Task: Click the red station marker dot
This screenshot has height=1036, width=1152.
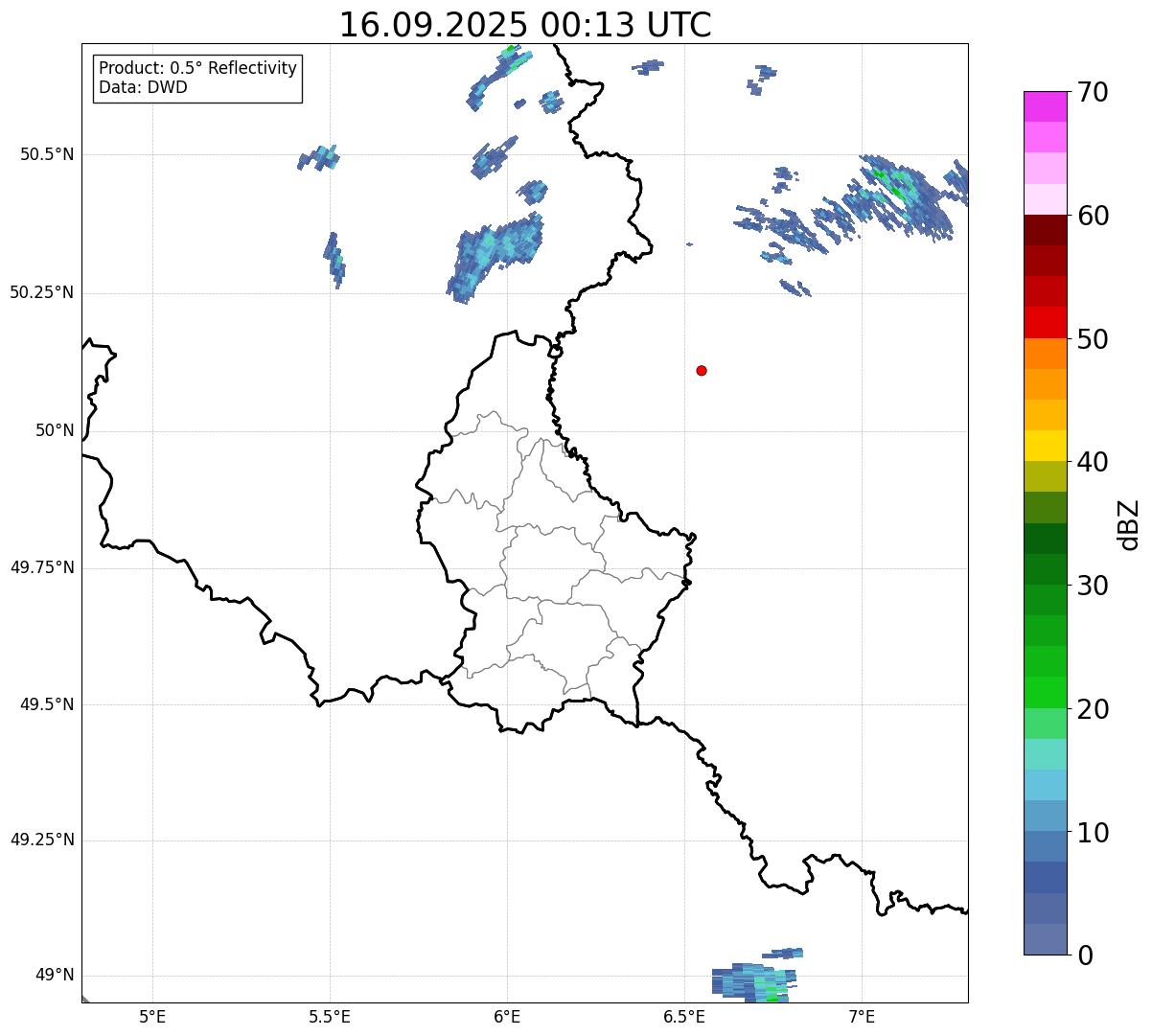Action: point(702,370)
